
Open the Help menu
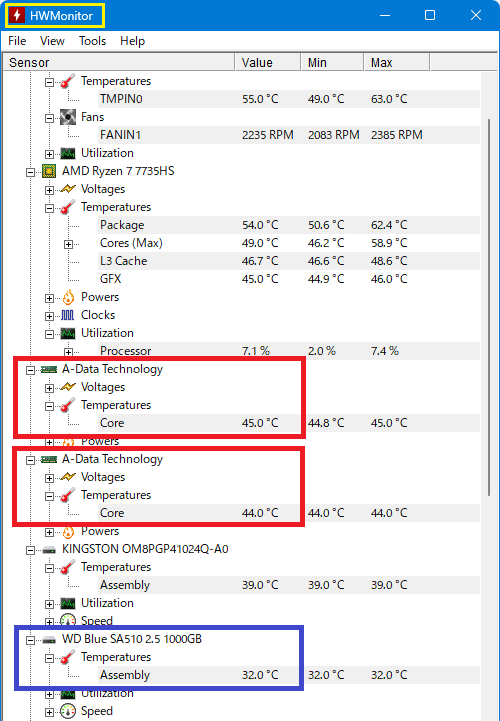132,41
